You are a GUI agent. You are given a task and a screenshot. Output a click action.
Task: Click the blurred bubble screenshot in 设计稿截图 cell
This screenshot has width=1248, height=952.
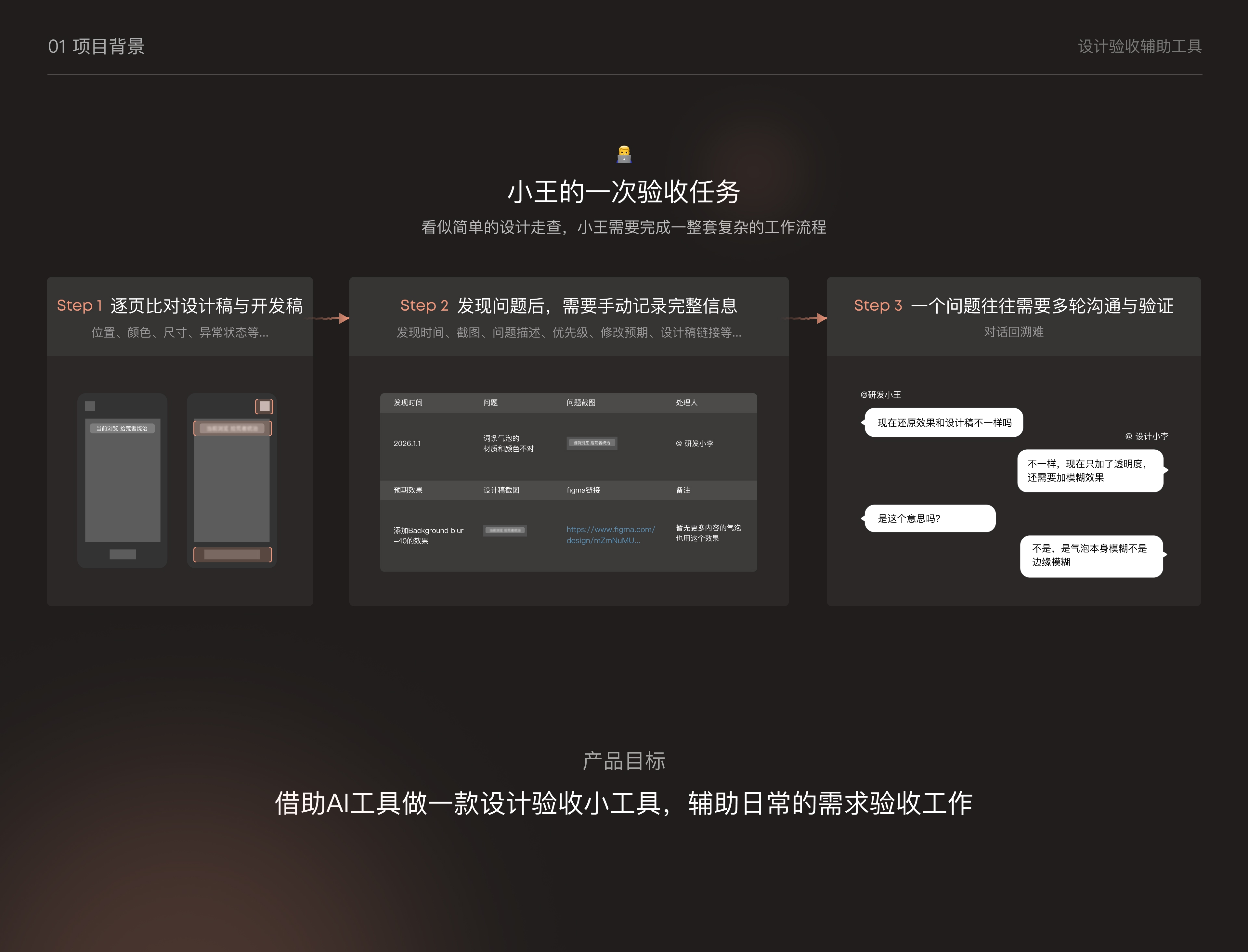[504, 531]
